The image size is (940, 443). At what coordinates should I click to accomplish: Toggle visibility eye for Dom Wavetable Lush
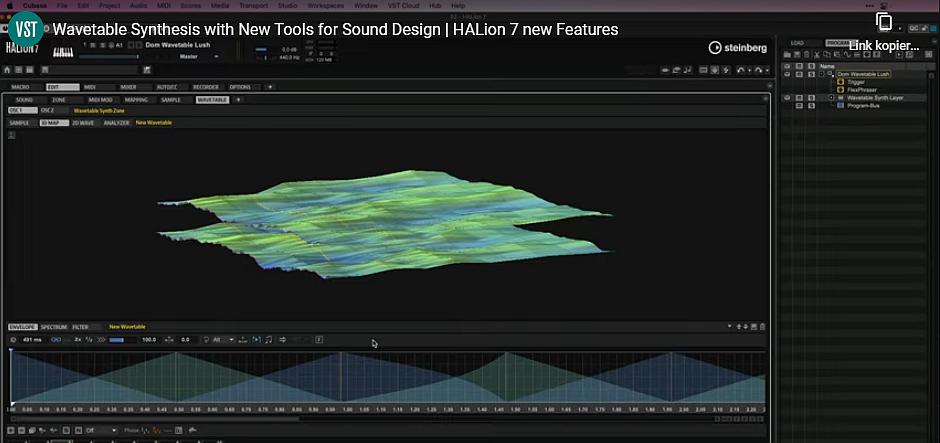coord(787,74)
